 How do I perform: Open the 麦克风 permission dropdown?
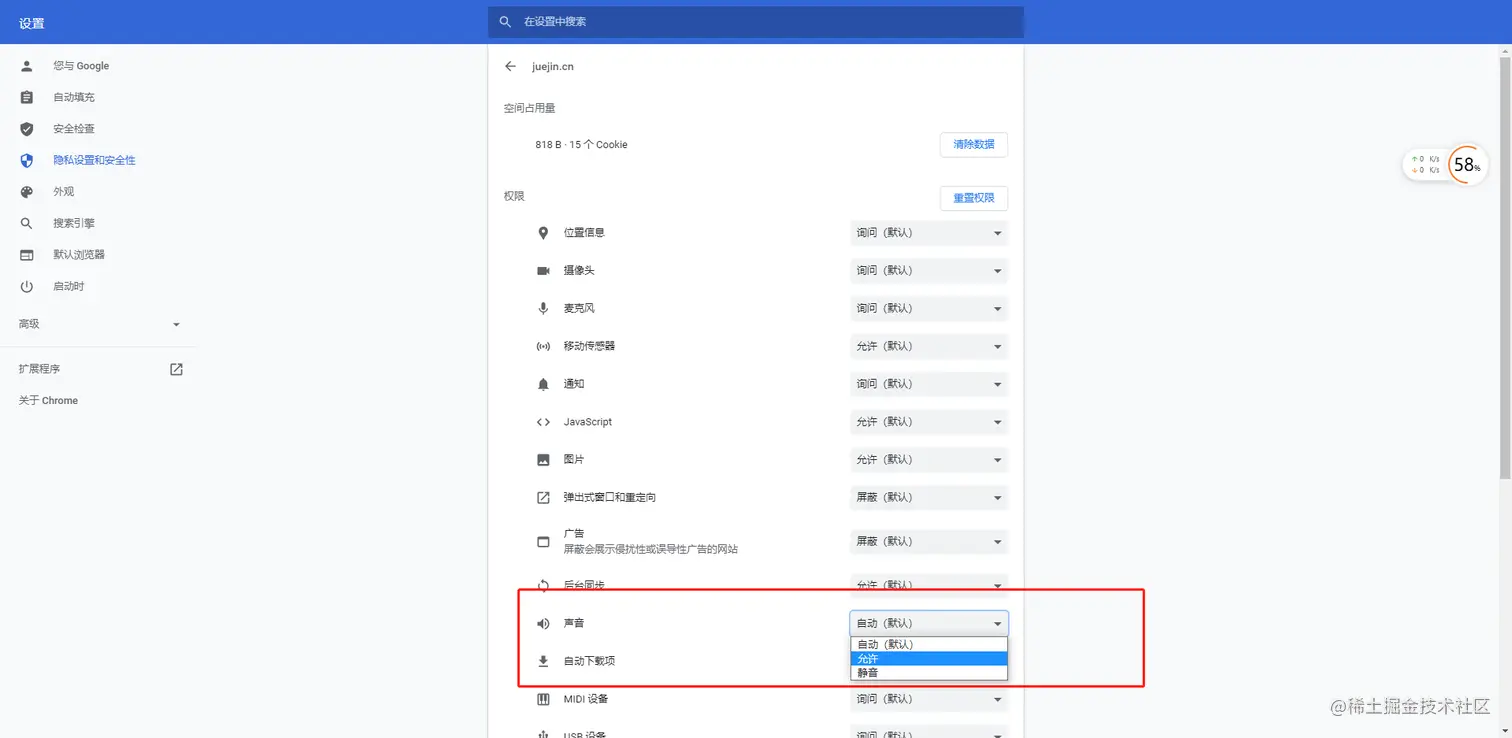point(928,308)
